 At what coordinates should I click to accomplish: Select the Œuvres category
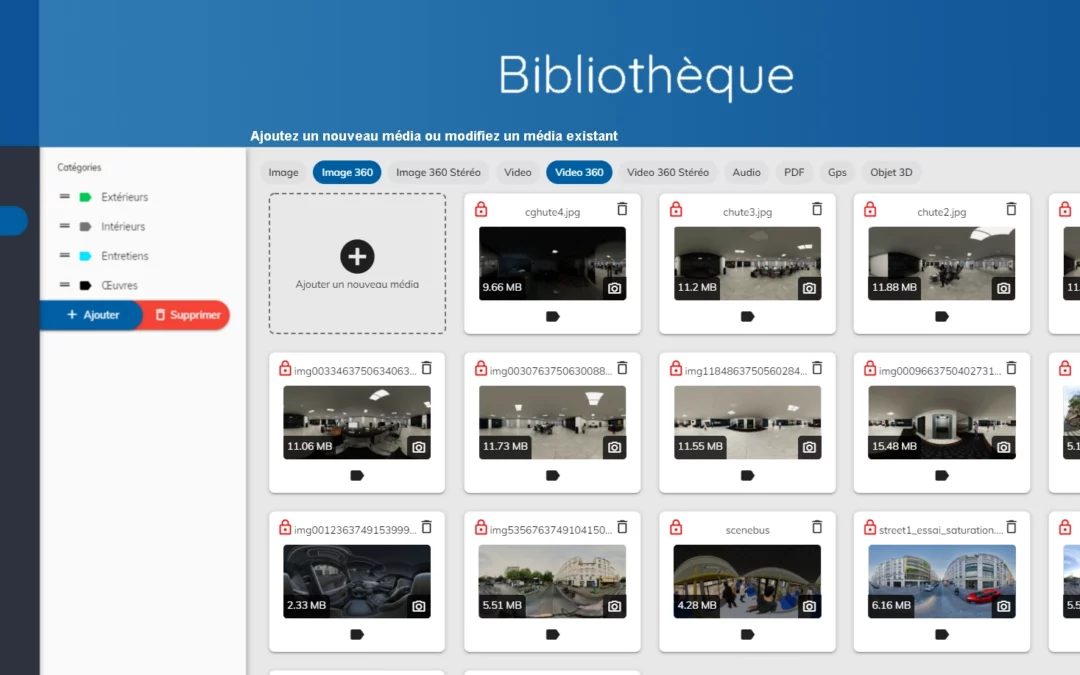(x=119, y=285)
